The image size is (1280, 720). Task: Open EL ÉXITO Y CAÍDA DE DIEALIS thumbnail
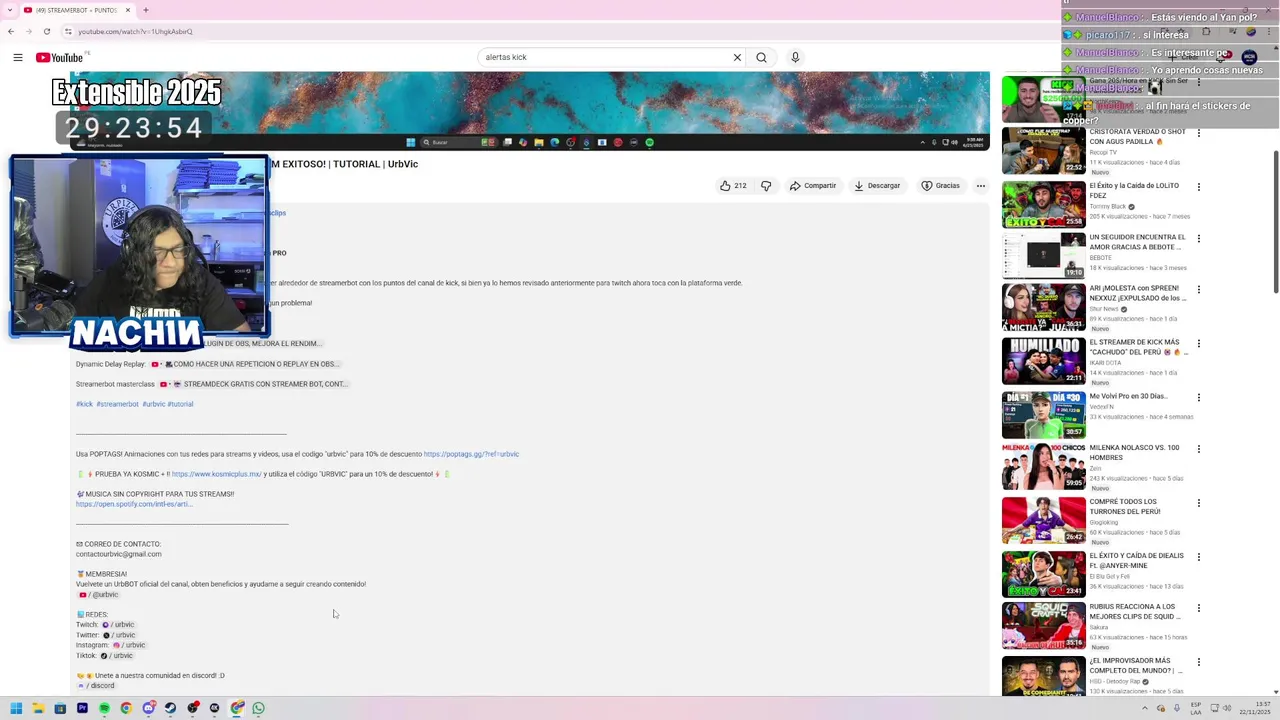pos(1044,575)
